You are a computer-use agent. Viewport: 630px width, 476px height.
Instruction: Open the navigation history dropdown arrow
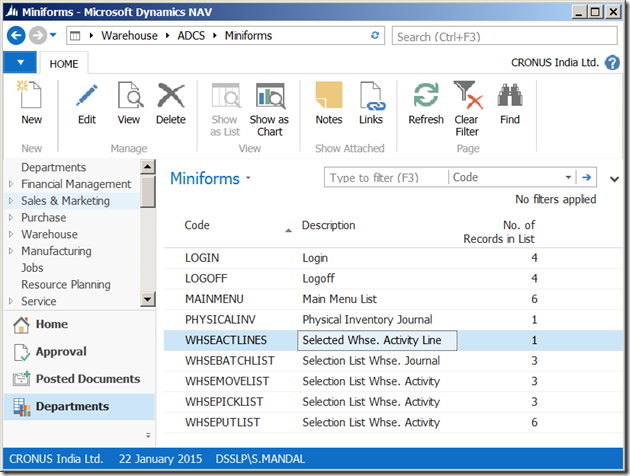coord(53,35)
